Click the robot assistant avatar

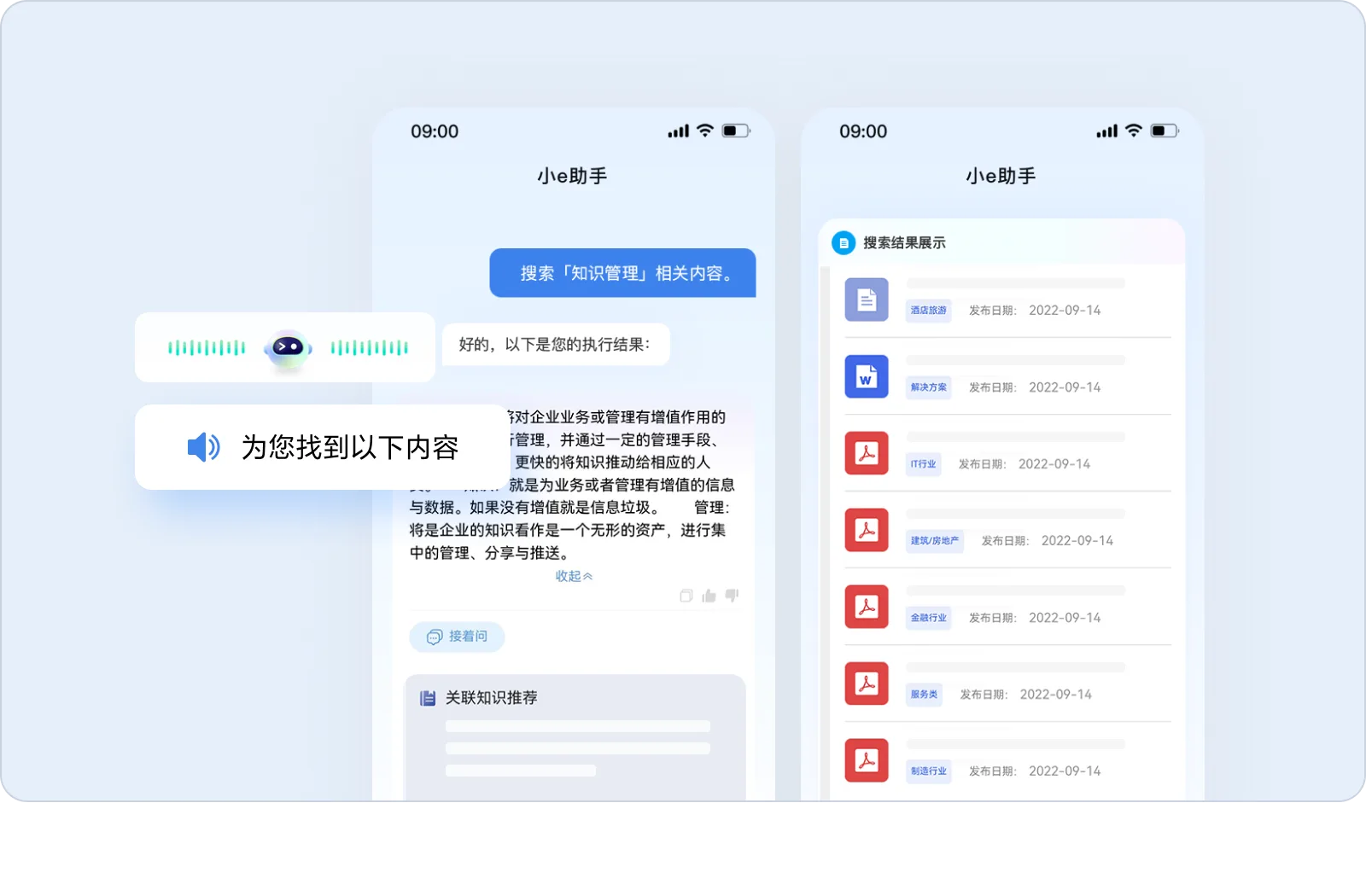click(x=288, y=348)
